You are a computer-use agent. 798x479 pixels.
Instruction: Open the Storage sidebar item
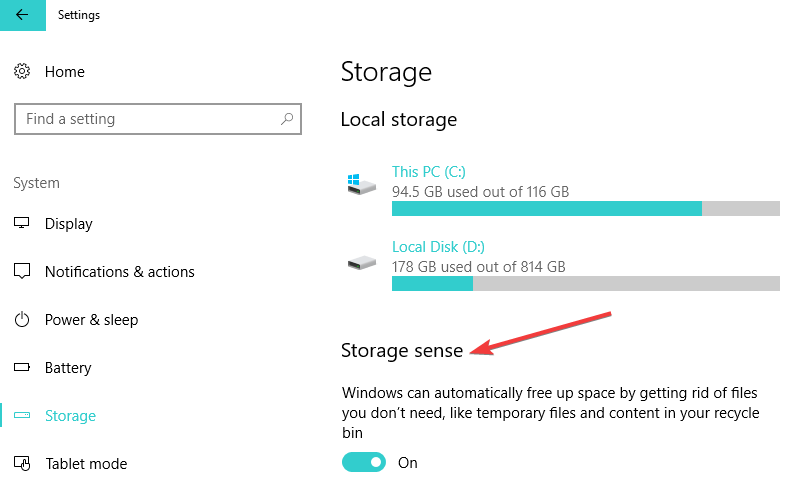pos(70,416)
